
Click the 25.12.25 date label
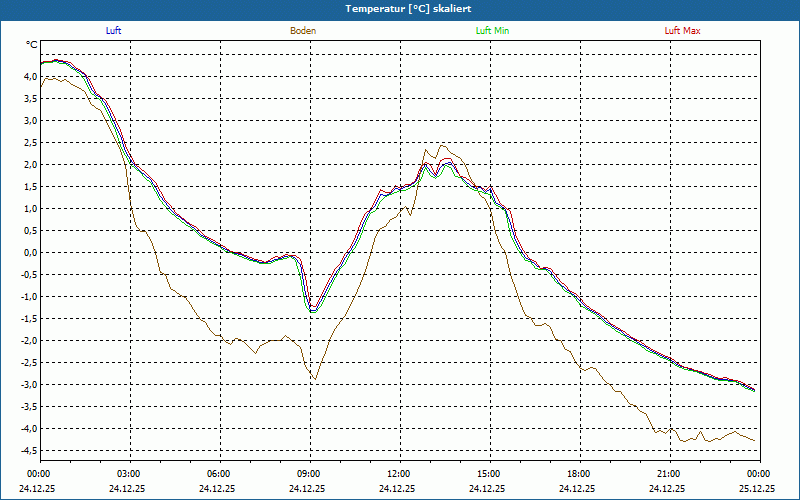pyautogui.click(x=759, y=488)
